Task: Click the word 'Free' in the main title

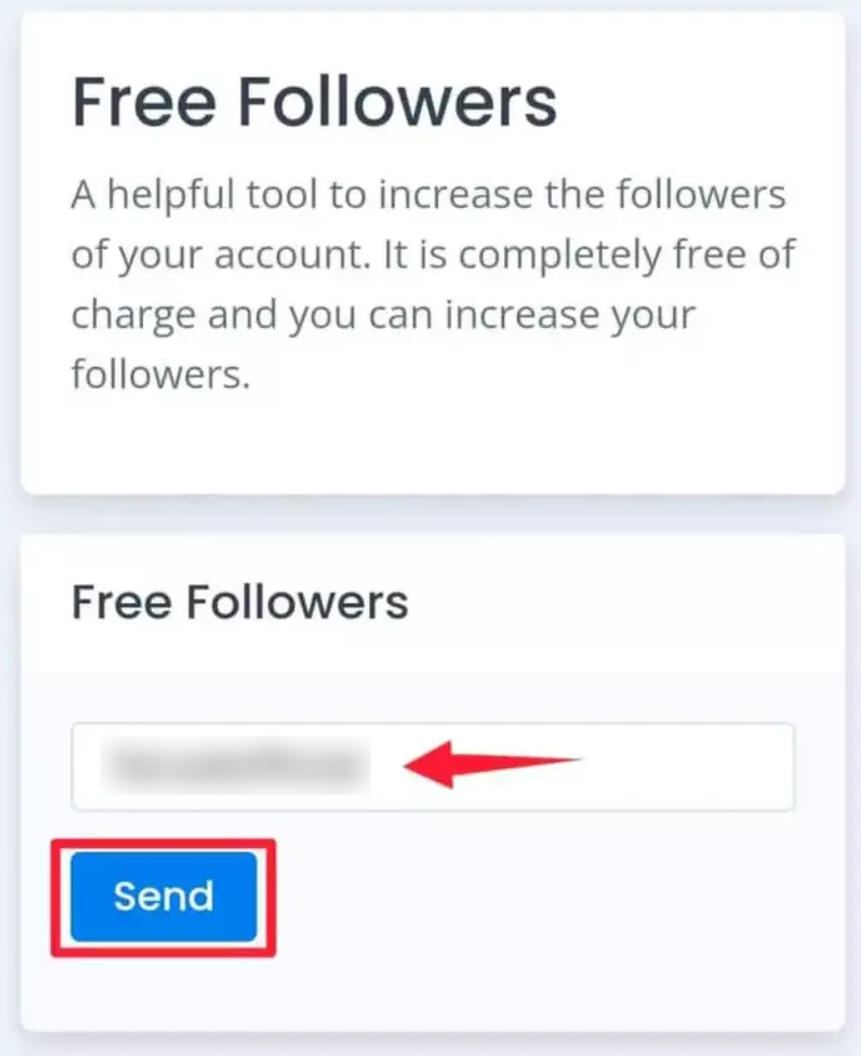Action: (x=144, y=102)
